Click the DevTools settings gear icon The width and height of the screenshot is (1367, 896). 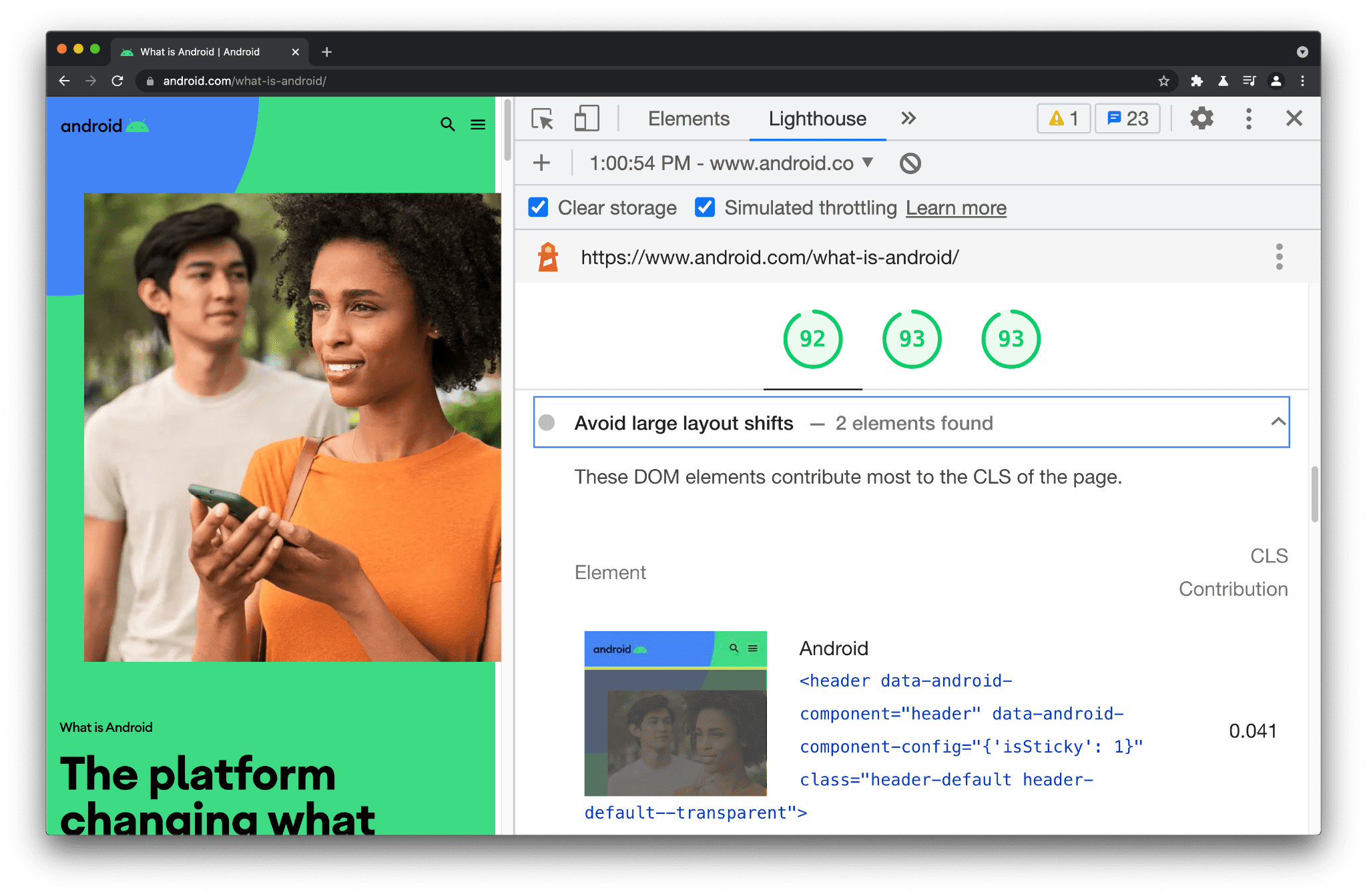(1201, 119)
